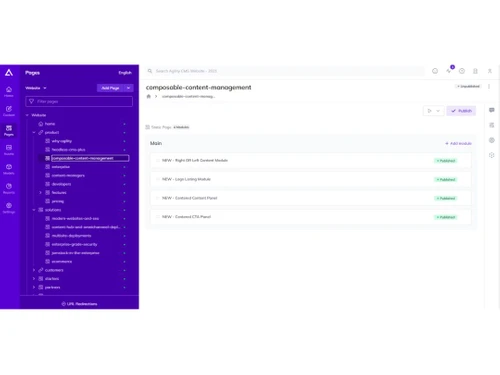Click the Search Agility CMS Website field
The height and width of the screenshot is (375, 500).
coord(286,71)
